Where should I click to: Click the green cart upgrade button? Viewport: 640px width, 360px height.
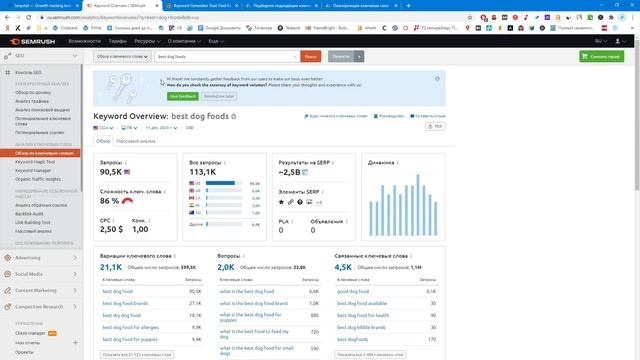tap(602, 56)
